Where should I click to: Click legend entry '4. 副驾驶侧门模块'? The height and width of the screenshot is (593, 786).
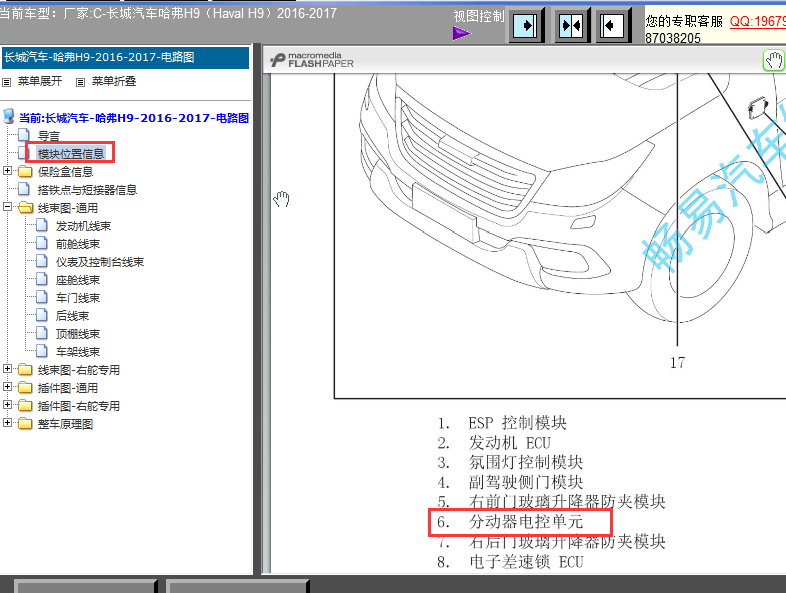(x=510, y=482)
